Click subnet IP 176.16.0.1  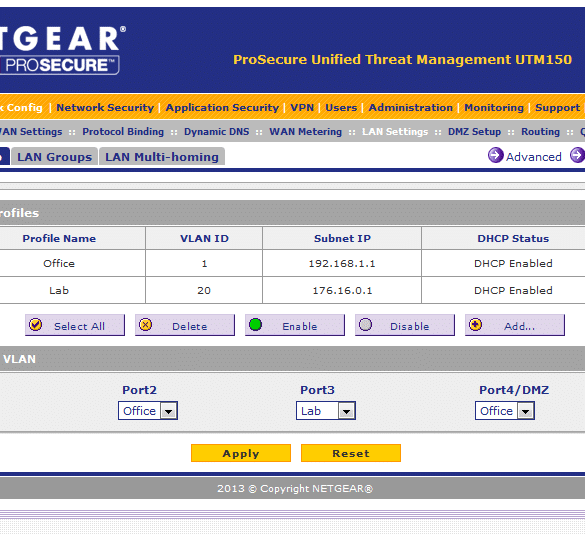click(x=342, y=290)
